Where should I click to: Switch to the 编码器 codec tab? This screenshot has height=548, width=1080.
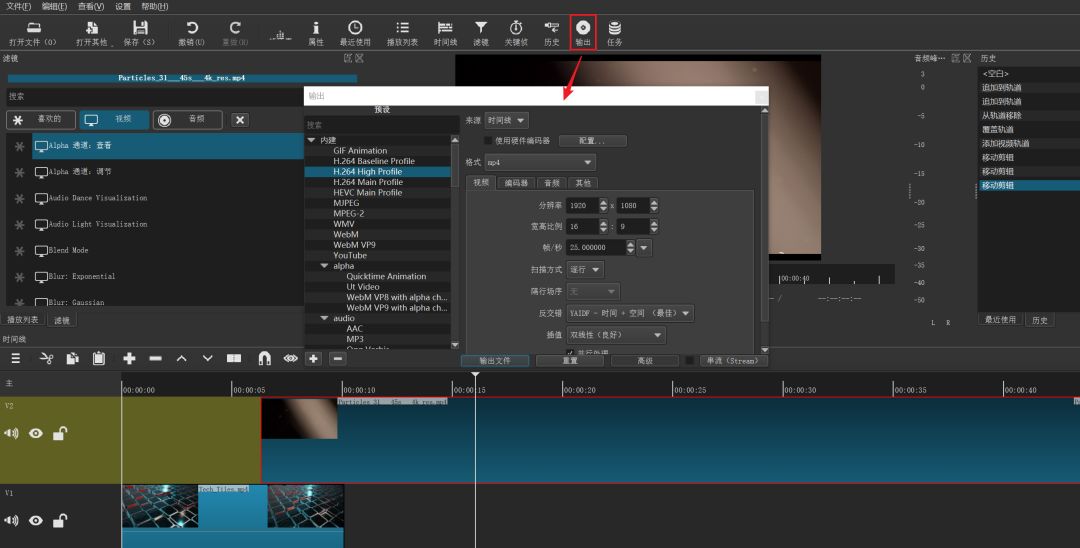[x=516, y=183]
